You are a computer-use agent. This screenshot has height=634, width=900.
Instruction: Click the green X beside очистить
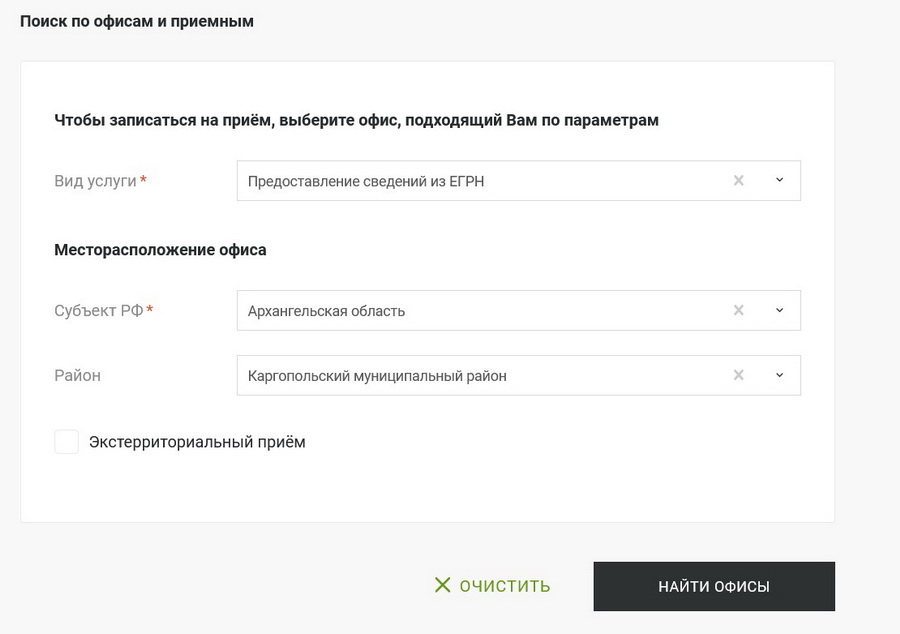point(442,586)
